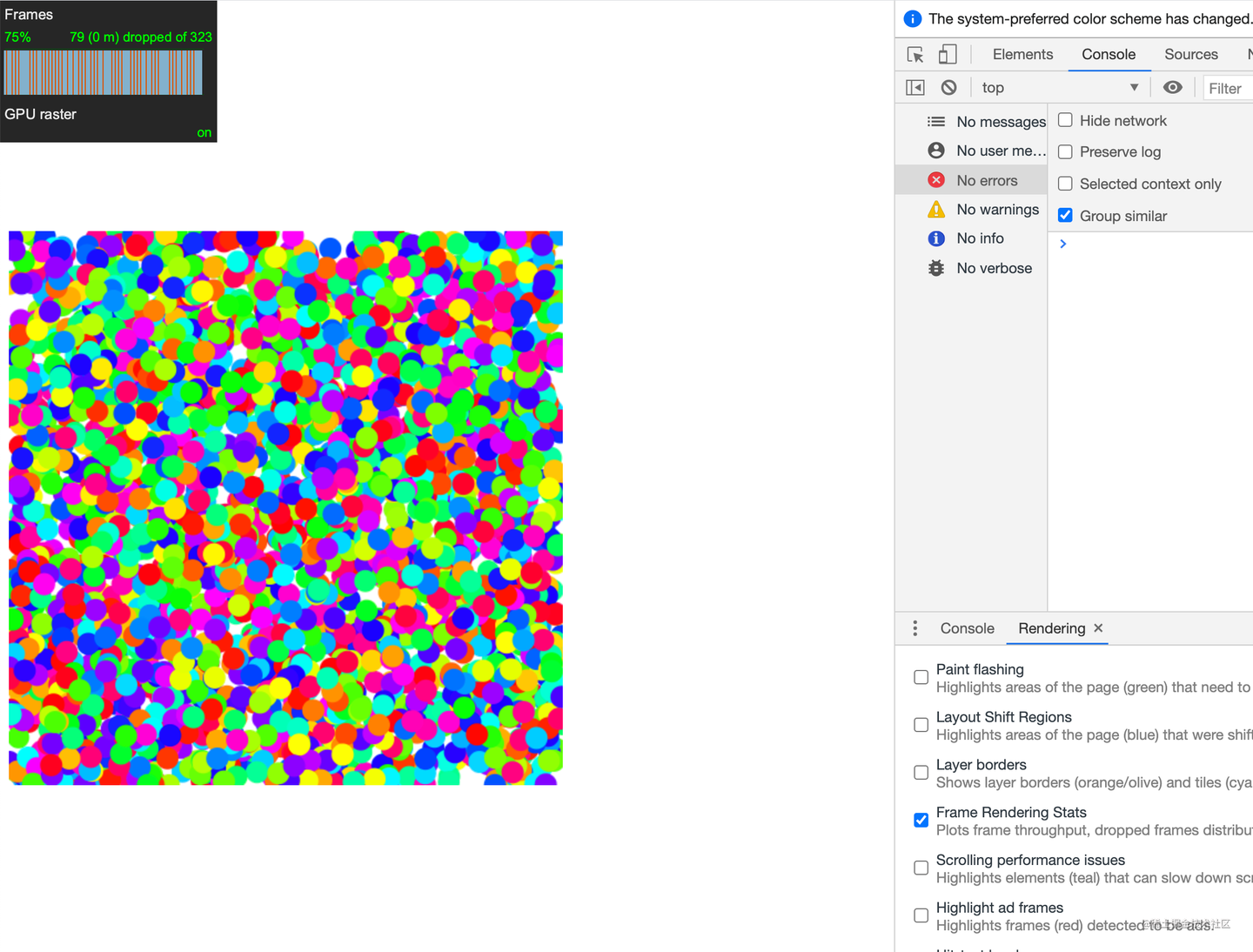Enable Layer borders highlighting
This screenshot has height=952, width=1253.
pyautogui.click(x=921, y=772)
